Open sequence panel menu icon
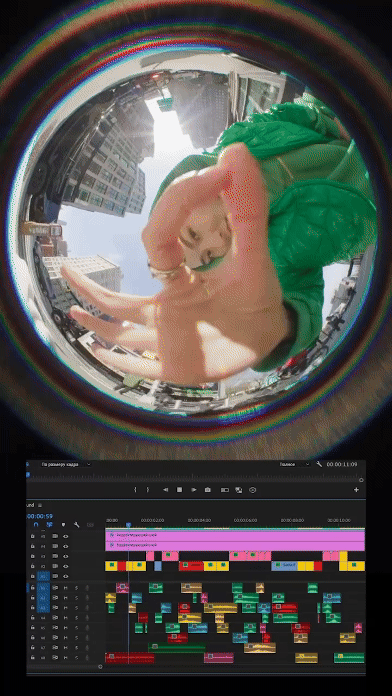 (40, 505)
